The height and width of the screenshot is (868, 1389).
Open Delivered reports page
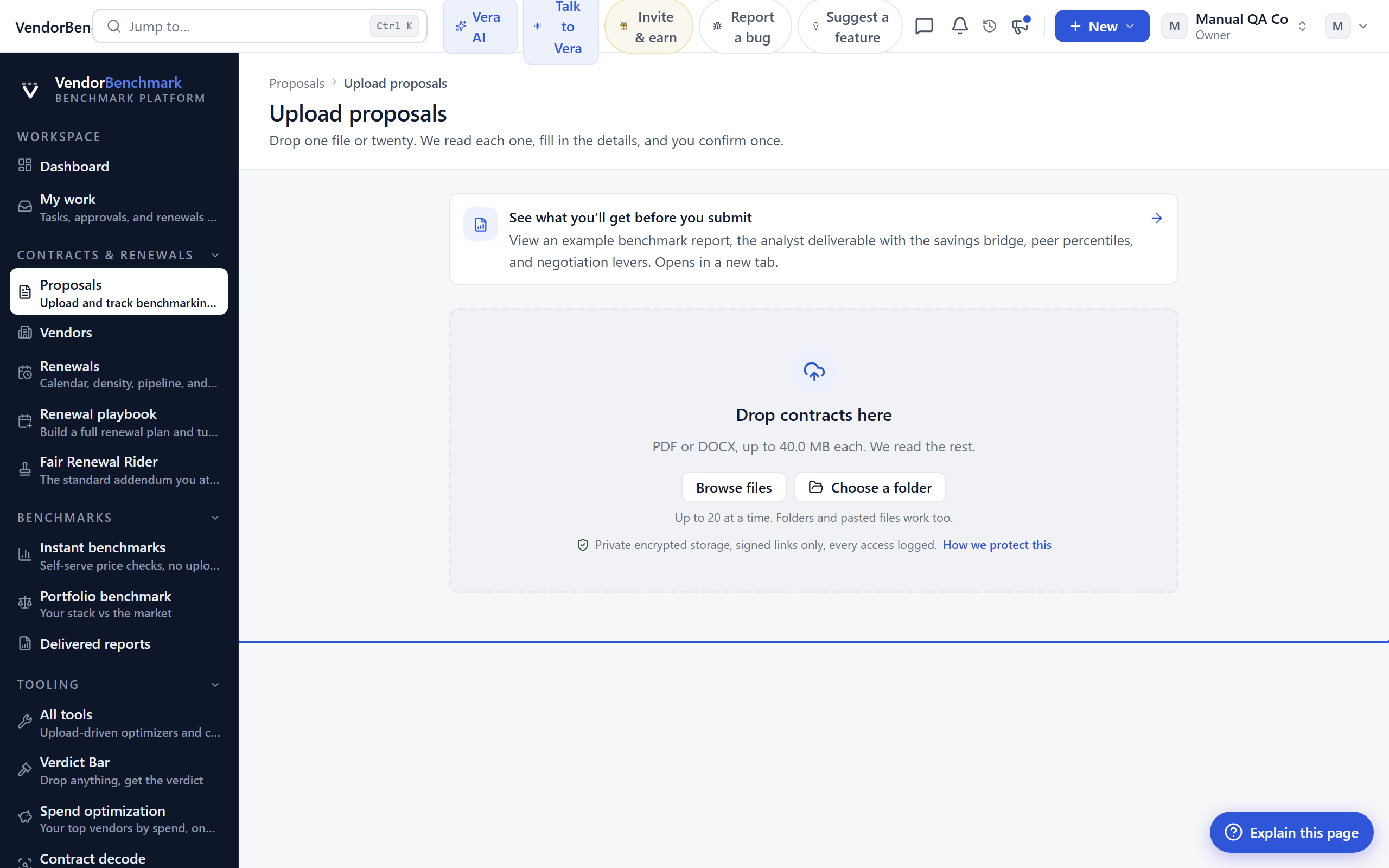click(119, 643)
